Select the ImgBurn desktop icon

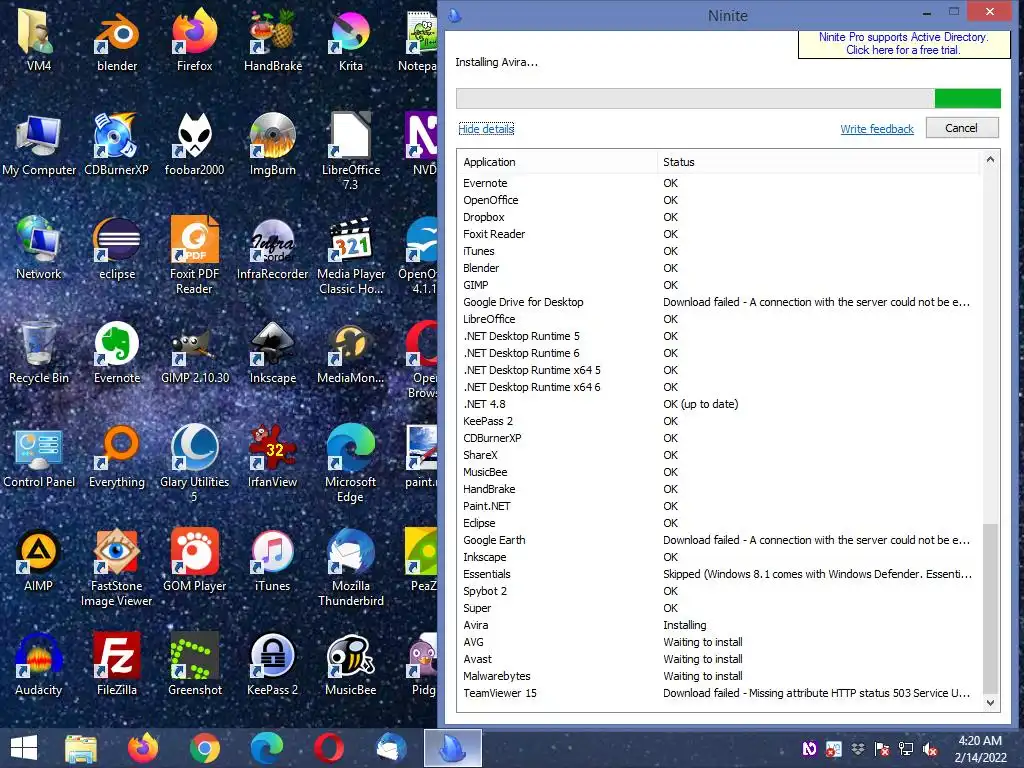[x=273, y=145]
